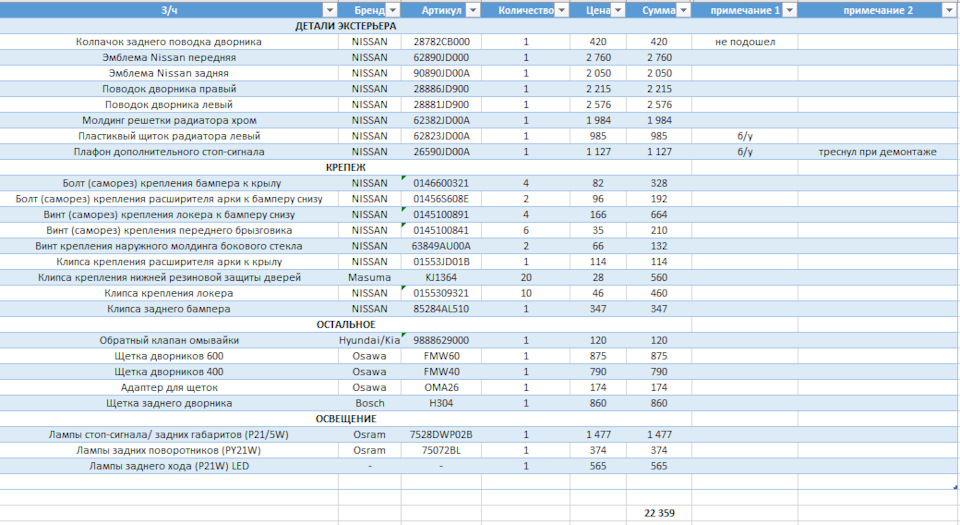Select the Masuma brand cell
The width and height of the screenshot is (960, 525).
[x=369, y=277]
